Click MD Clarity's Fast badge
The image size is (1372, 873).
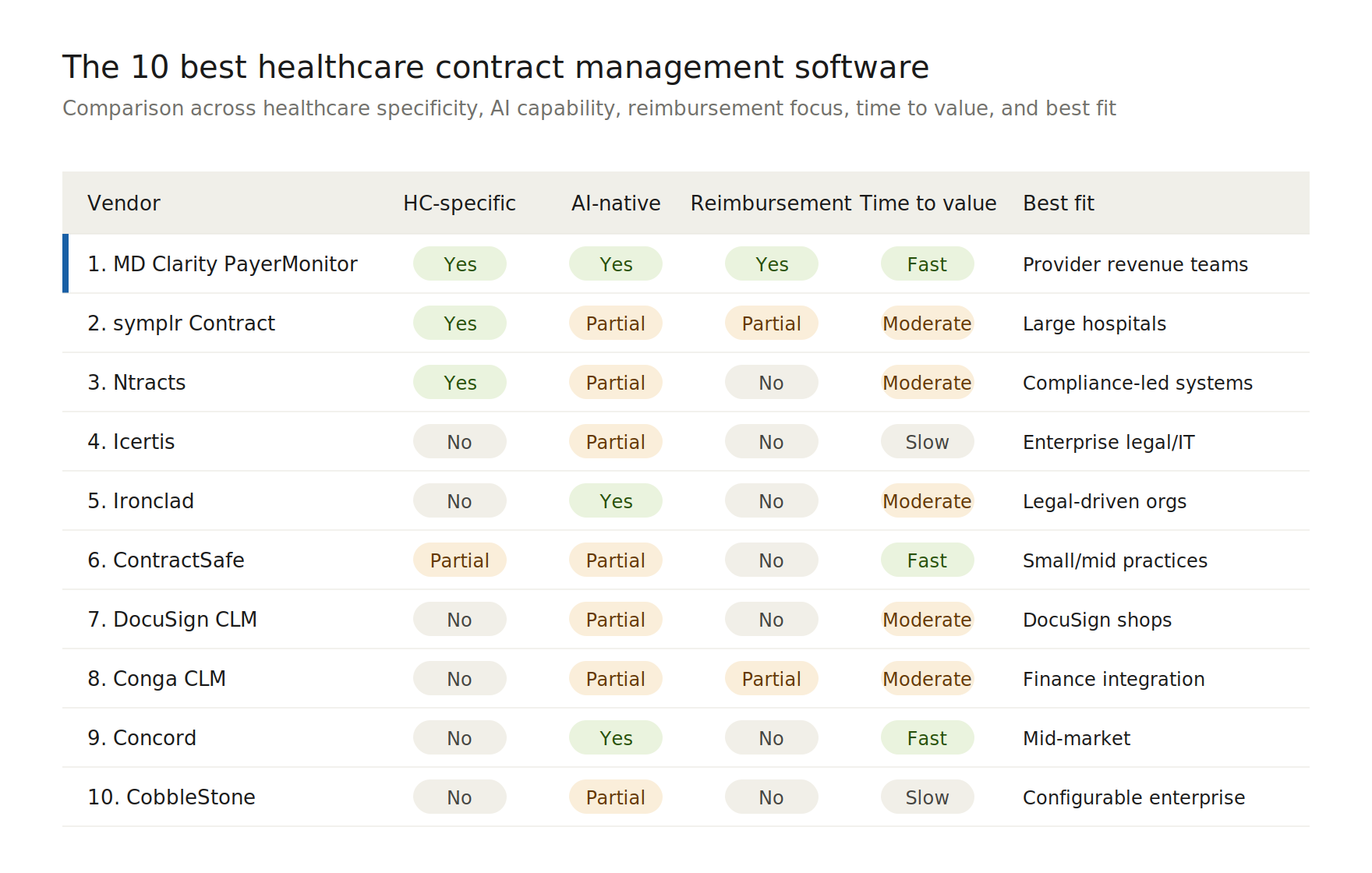tap(928, 264)
